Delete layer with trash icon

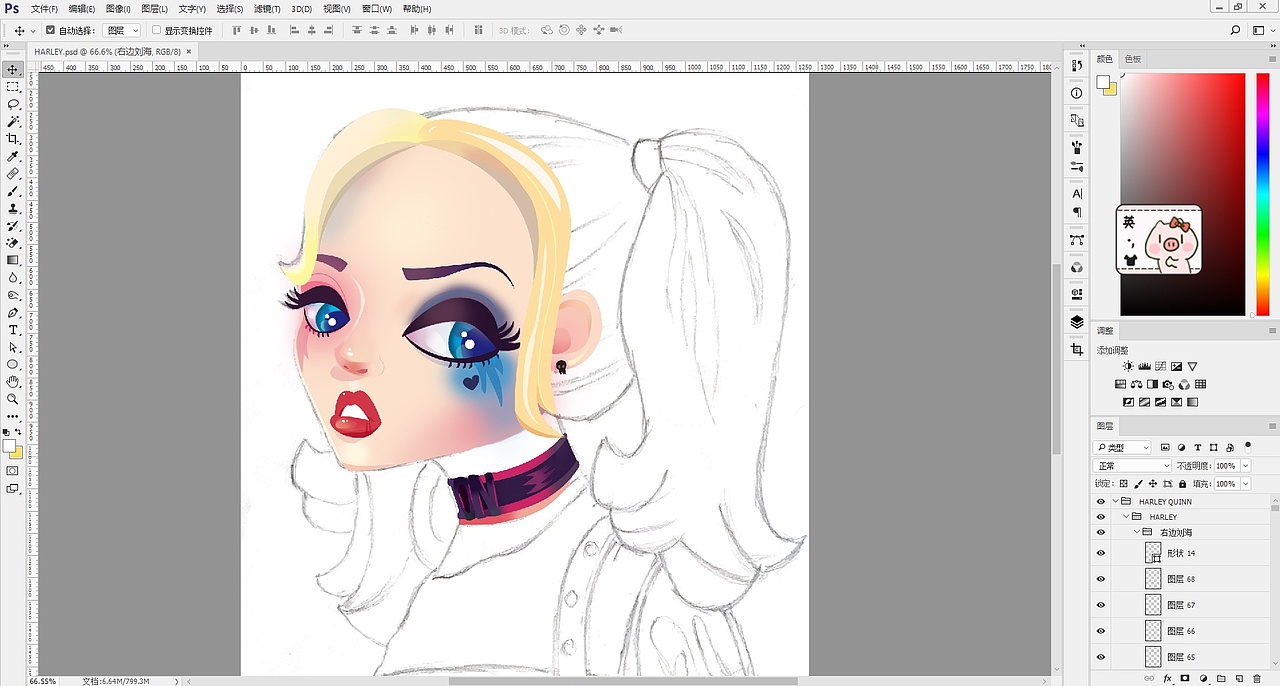click(x=1257, y=679)
